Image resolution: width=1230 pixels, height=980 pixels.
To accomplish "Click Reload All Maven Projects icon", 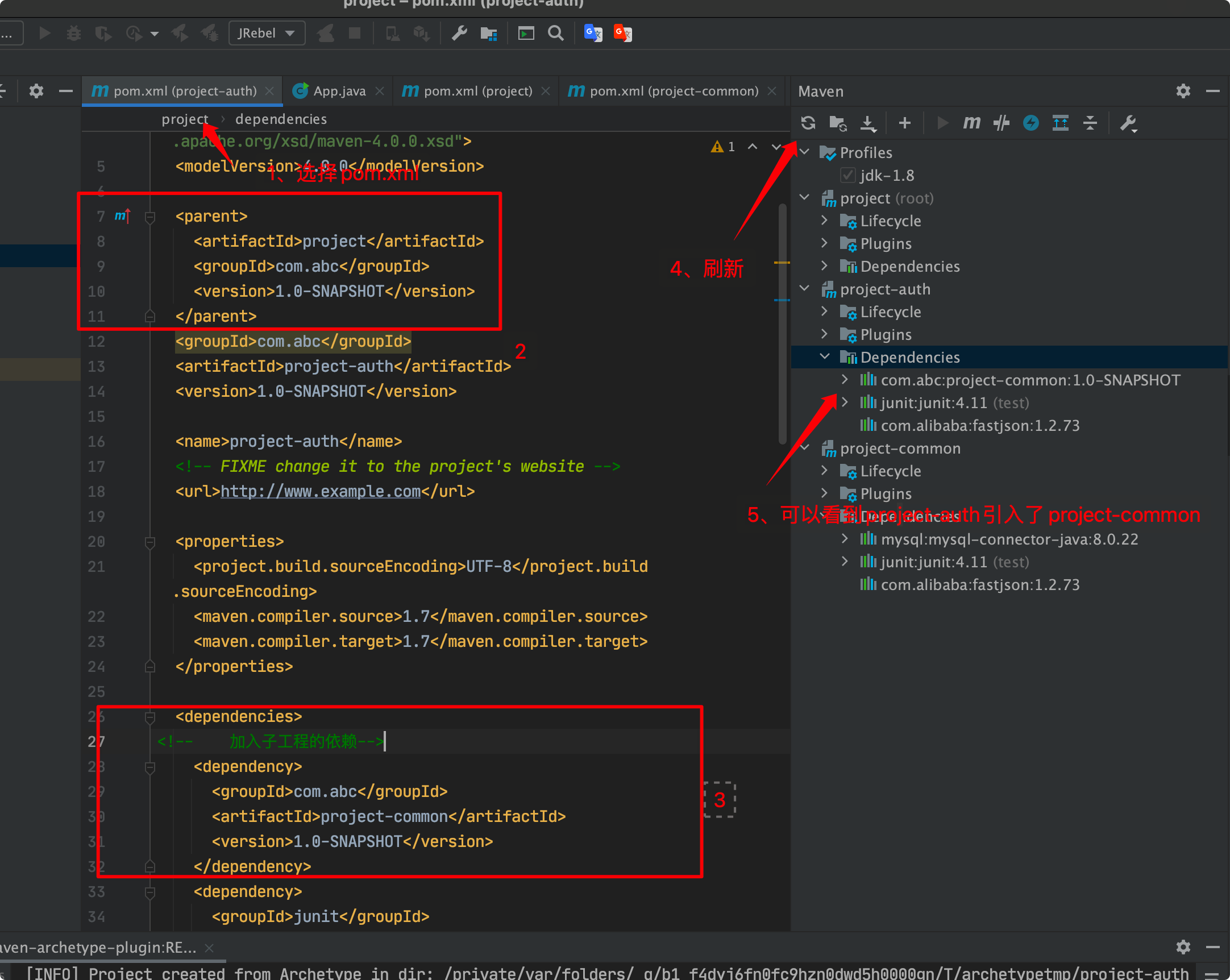I will [x=808, y=123].
